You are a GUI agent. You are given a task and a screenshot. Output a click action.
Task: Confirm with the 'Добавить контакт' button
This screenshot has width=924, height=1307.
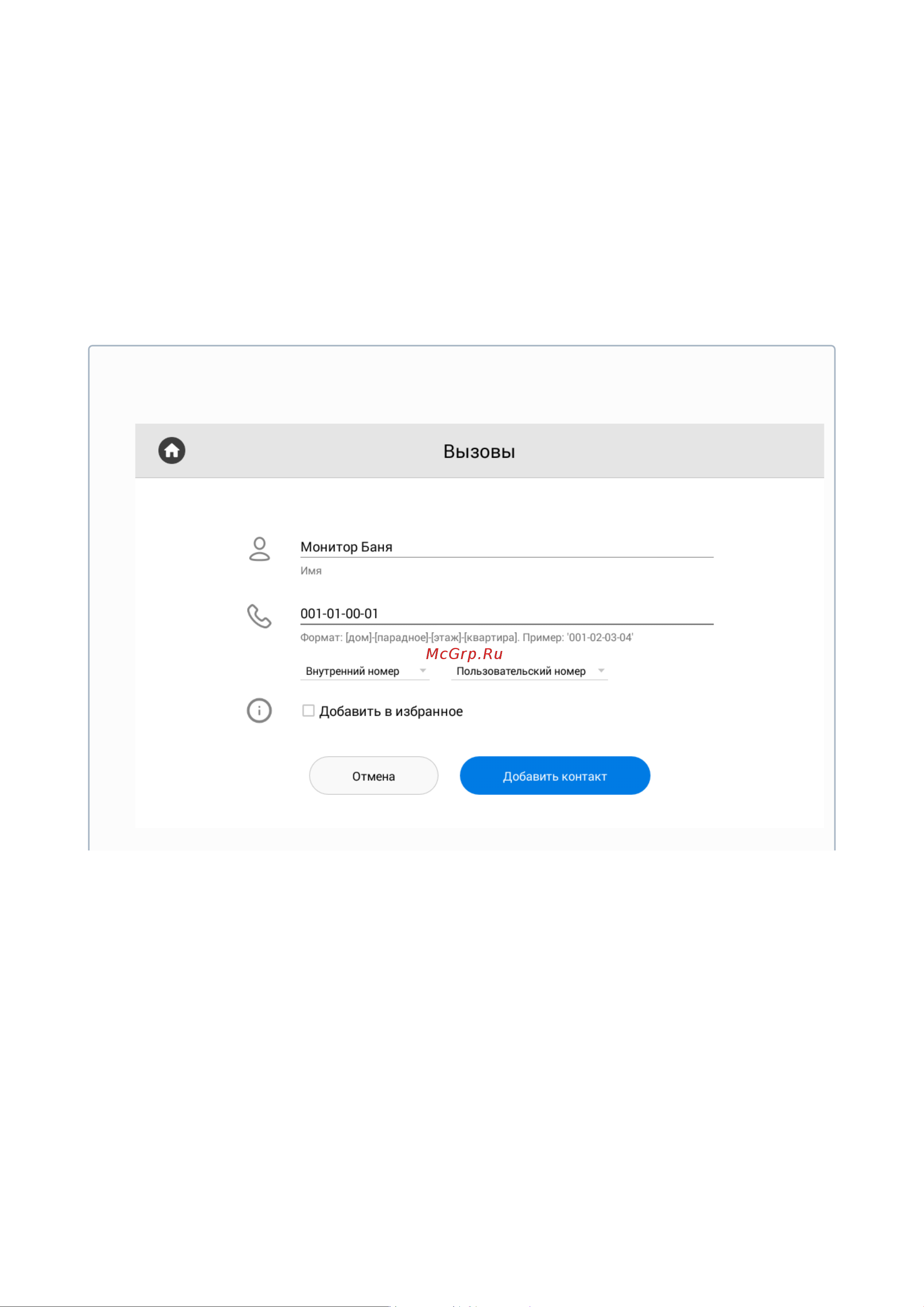(554, 776)
